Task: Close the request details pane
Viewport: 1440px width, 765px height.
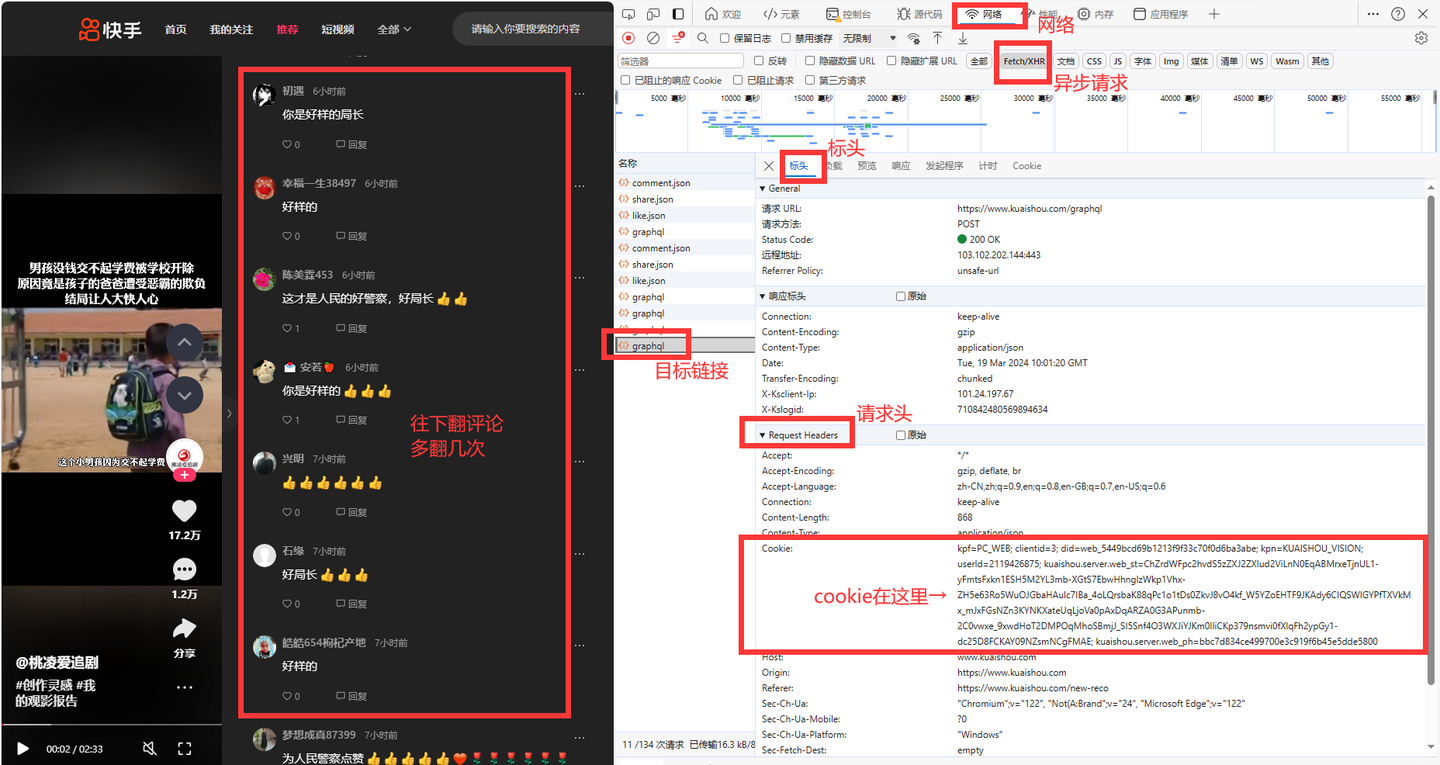Action: click(x=768, y=166)
